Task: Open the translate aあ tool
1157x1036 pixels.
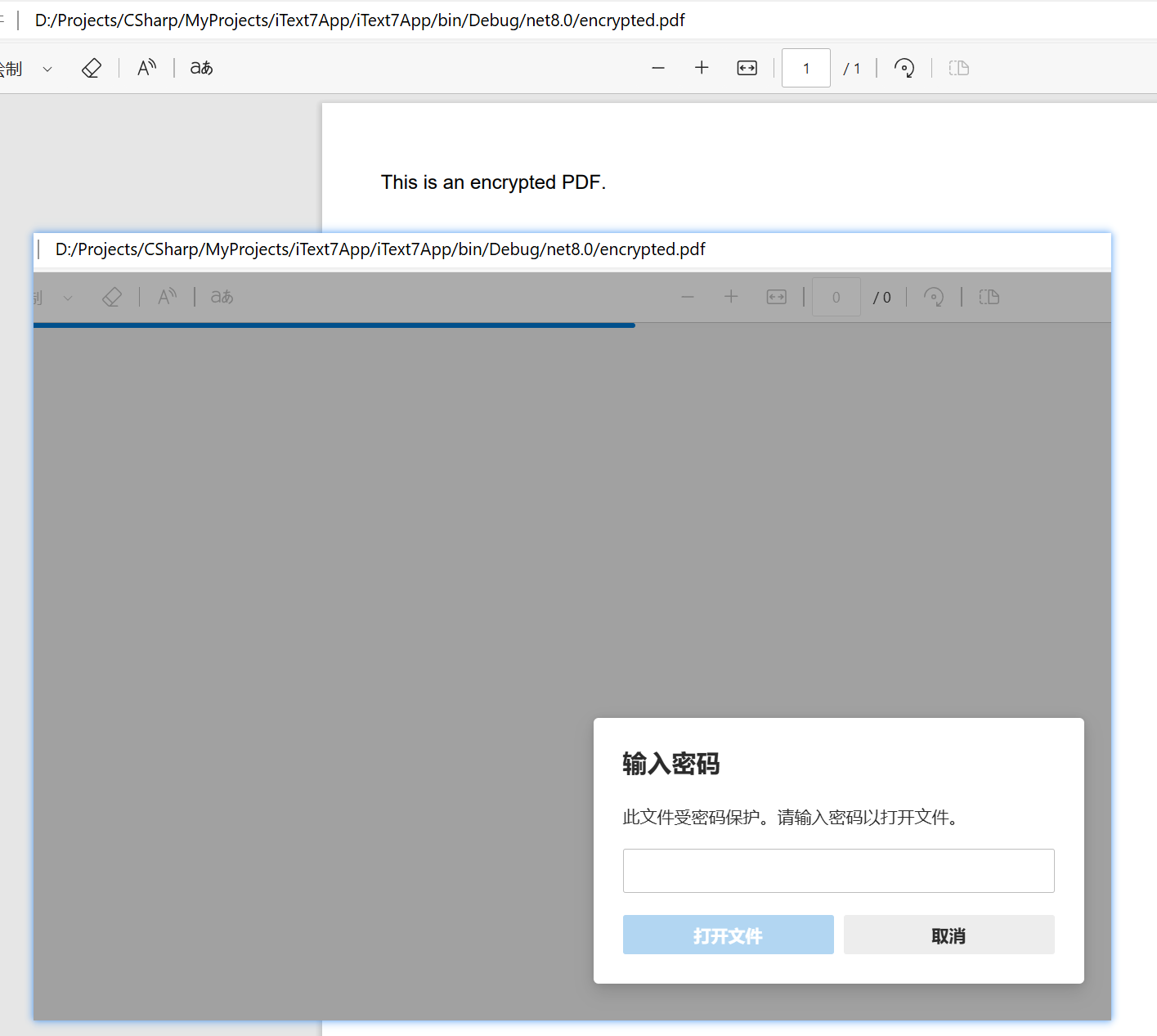Action: pos(200,68)
